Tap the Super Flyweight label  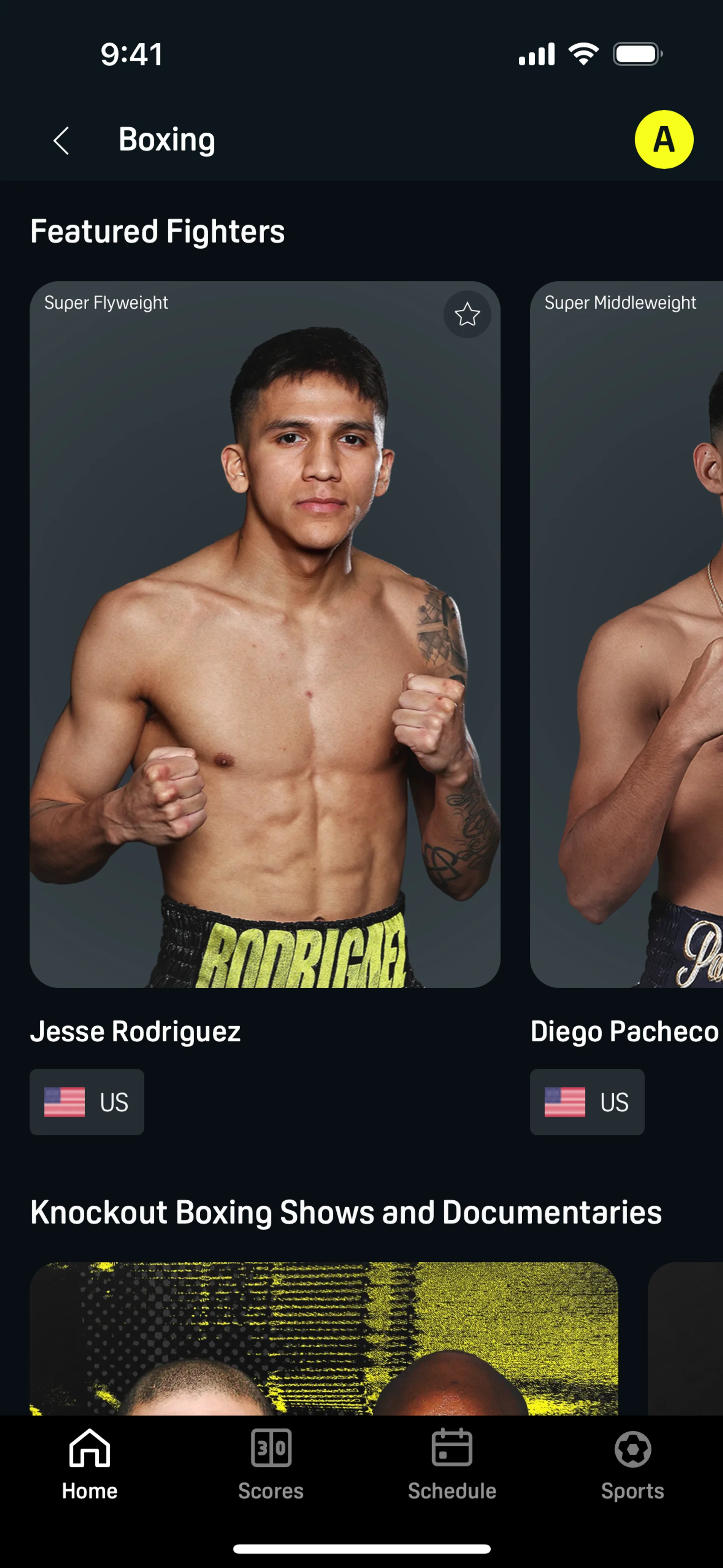106,303
